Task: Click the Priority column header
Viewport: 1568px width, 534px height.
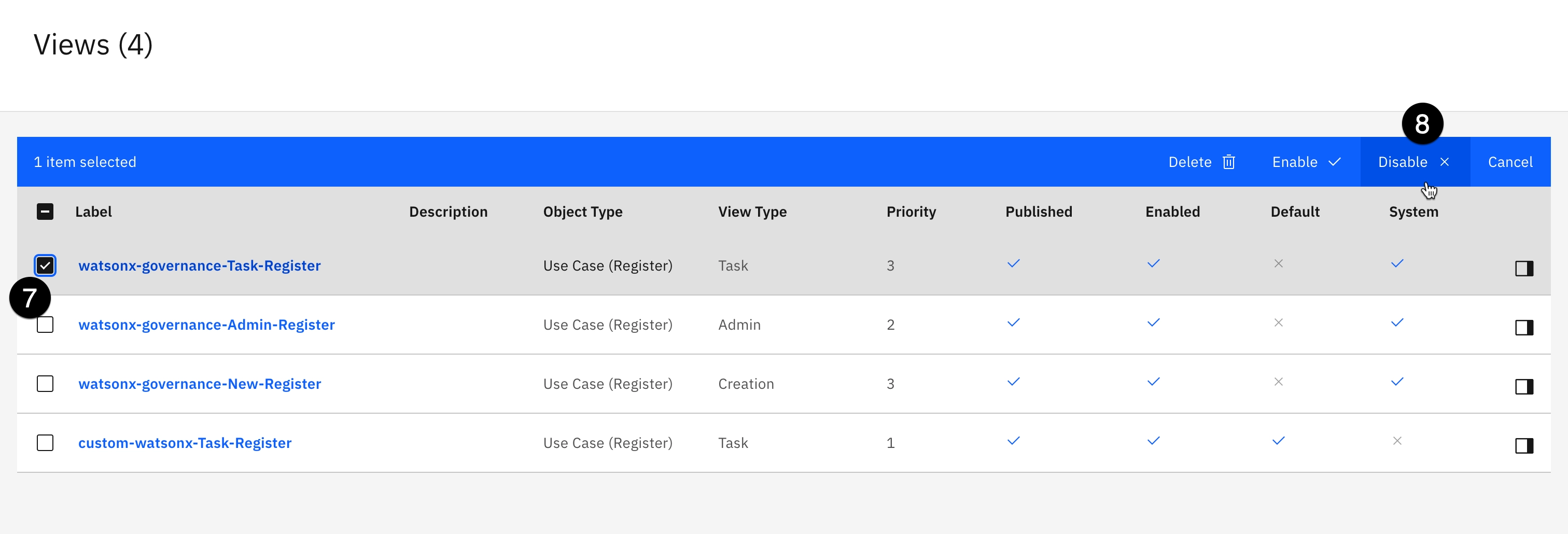Action: tap(911, 212)
